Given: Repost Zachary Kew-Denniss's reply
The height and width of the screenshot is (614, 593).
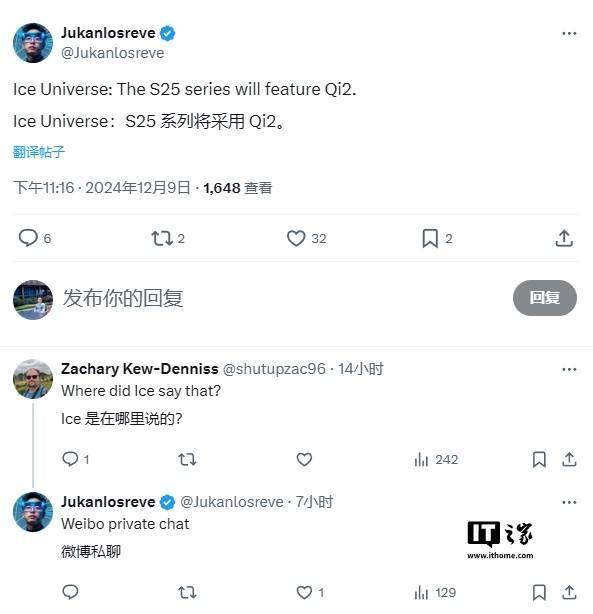Looking at the screenshot, I should coord(187,459).
